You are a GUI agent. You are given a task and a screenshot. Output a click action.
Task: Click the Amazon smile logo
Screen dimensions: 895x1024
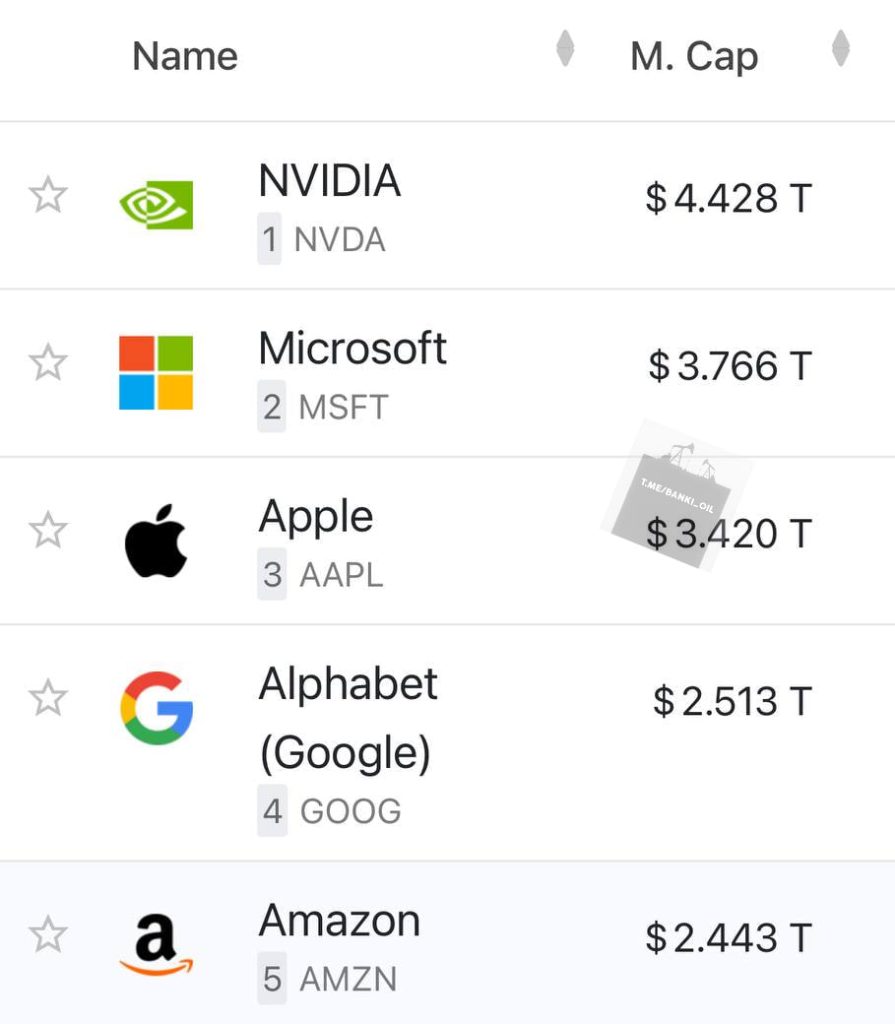pyautogui.click(x=156, y=944)
